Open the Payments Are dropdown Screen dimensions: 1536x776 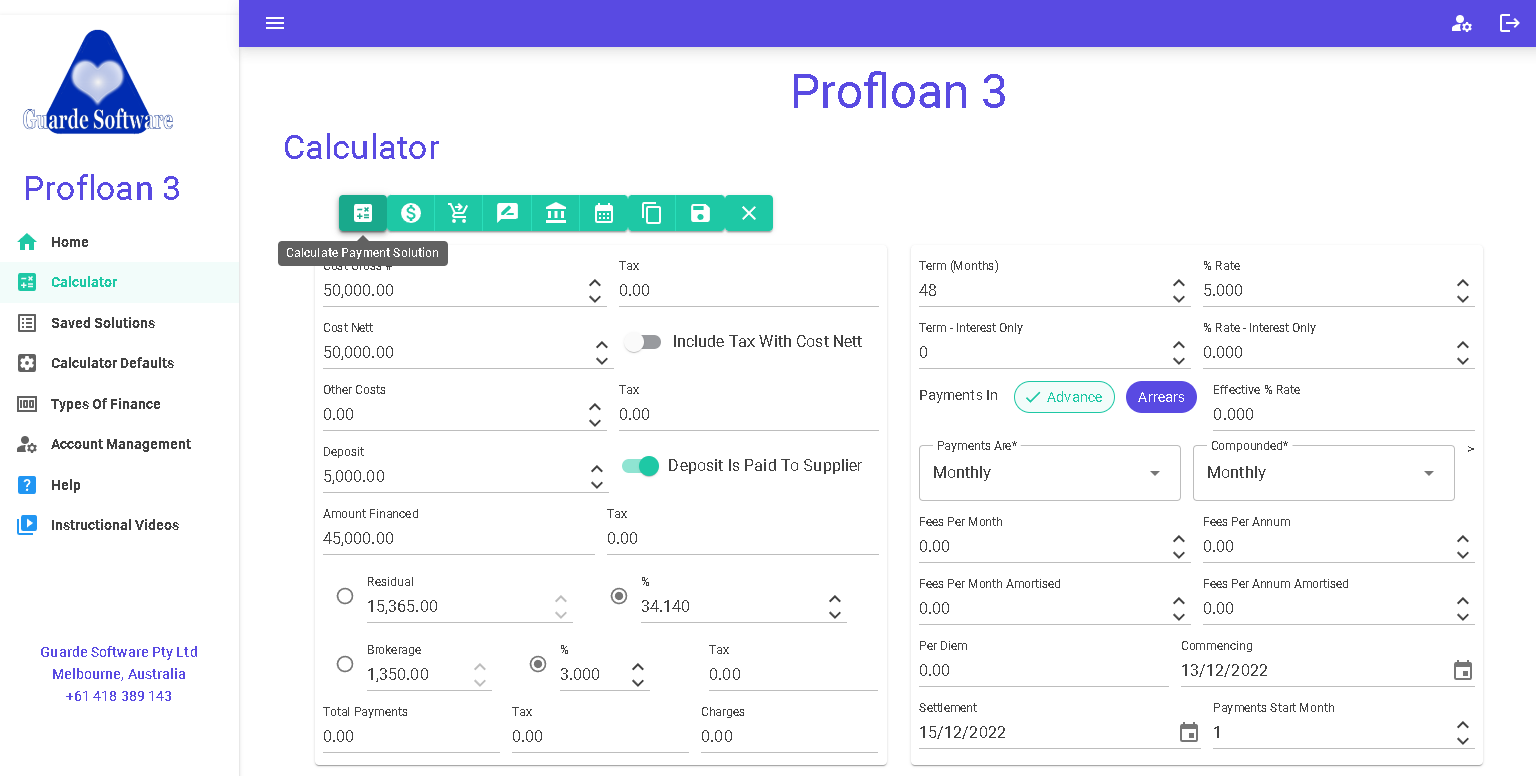pyautogui.click(x=1049, y=473)
